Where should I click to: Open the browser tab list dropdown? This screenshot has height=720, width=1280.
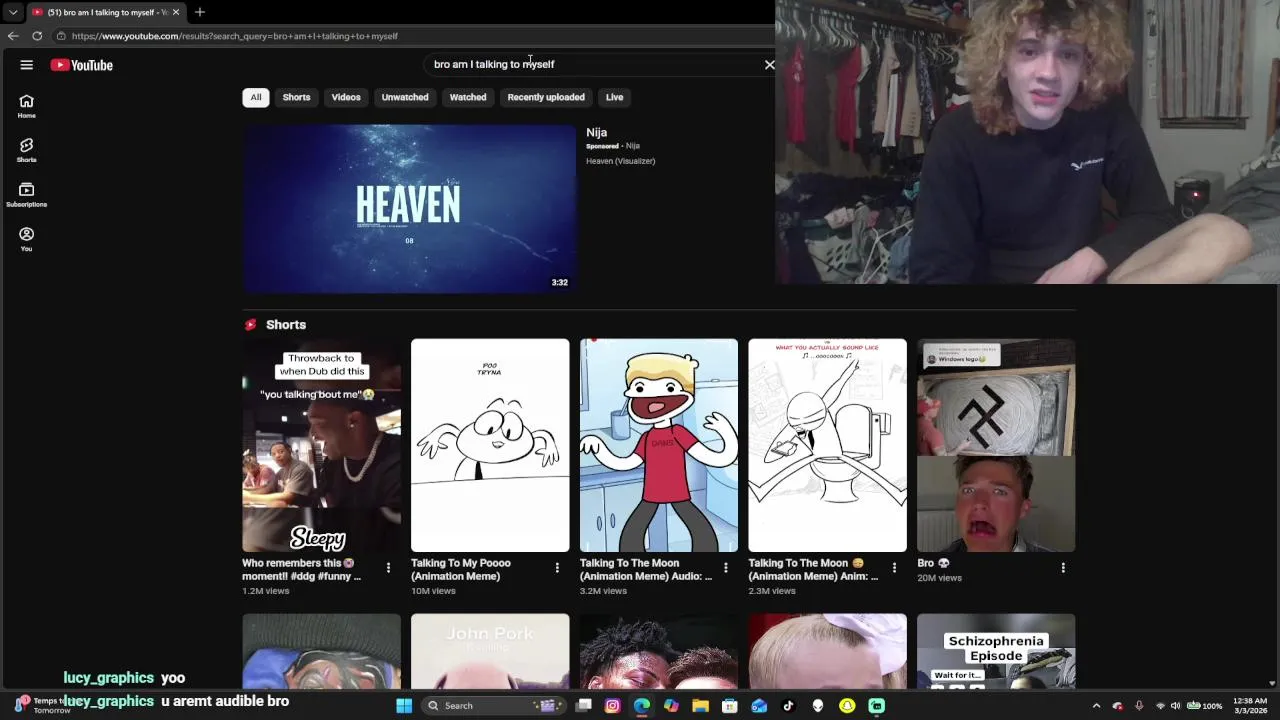(13, 12)
